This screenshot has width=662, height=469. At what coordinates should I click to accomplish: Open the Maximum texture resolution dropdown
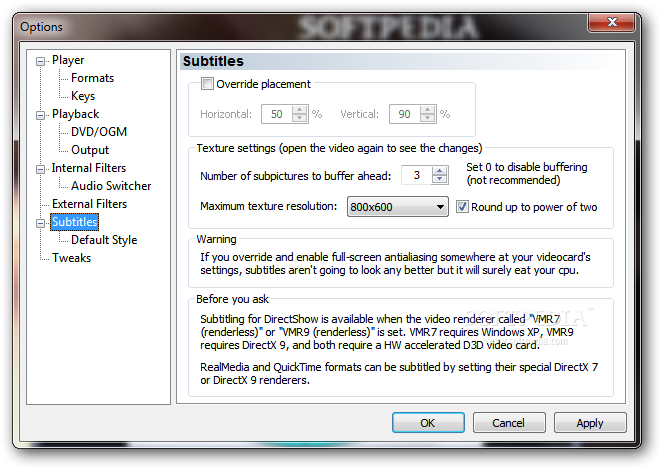[398, 207]
